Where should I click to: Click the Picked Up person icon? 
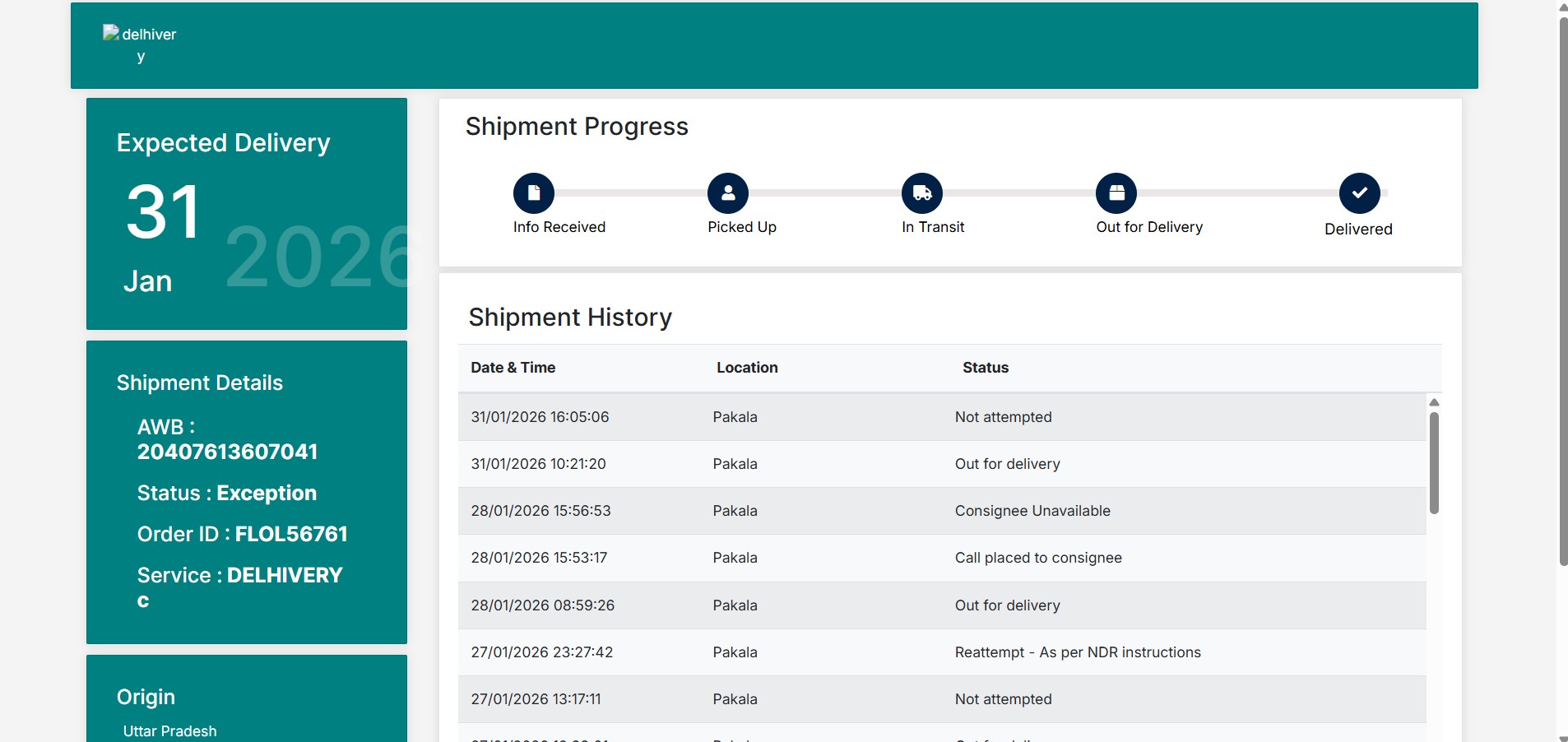pyautogui.click(x=728, y=193)
